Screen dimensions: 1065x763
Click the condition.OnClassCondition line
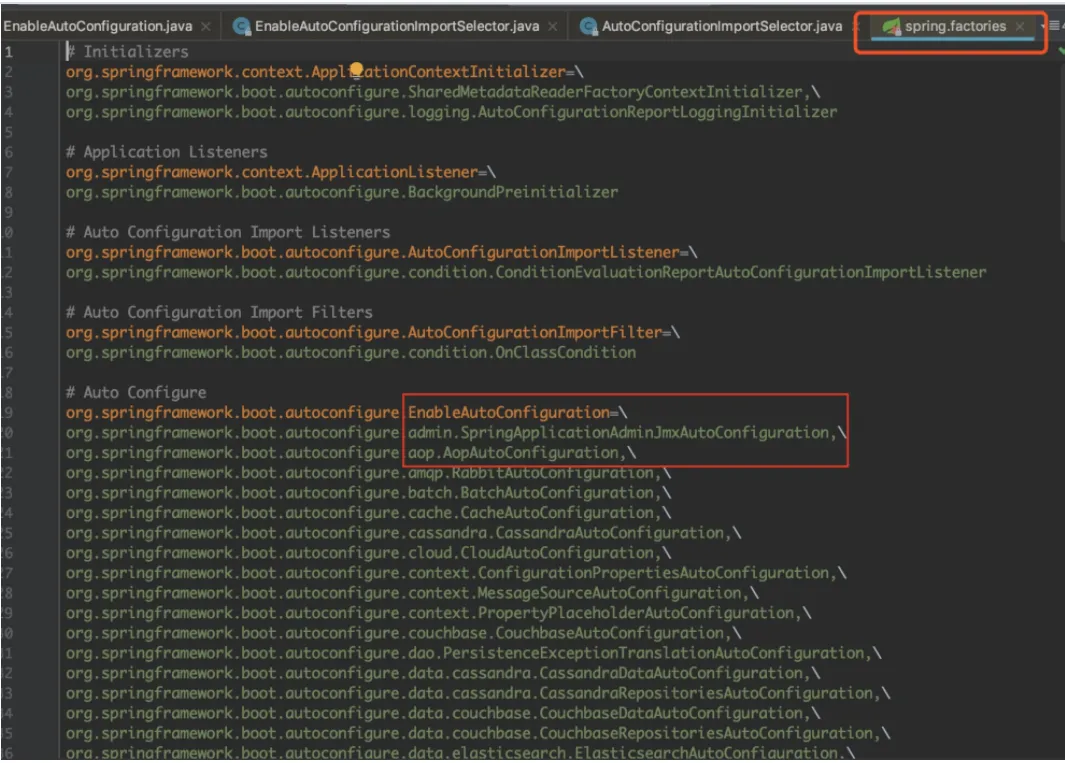click(x=350, y=353)
